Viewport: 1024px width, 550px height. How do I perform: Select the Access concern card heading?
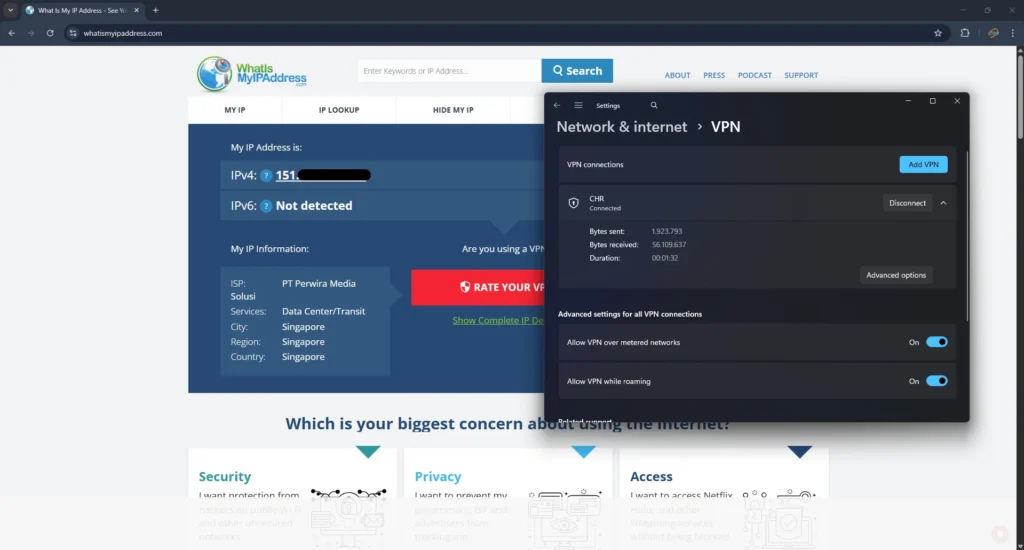click(651, 476)
